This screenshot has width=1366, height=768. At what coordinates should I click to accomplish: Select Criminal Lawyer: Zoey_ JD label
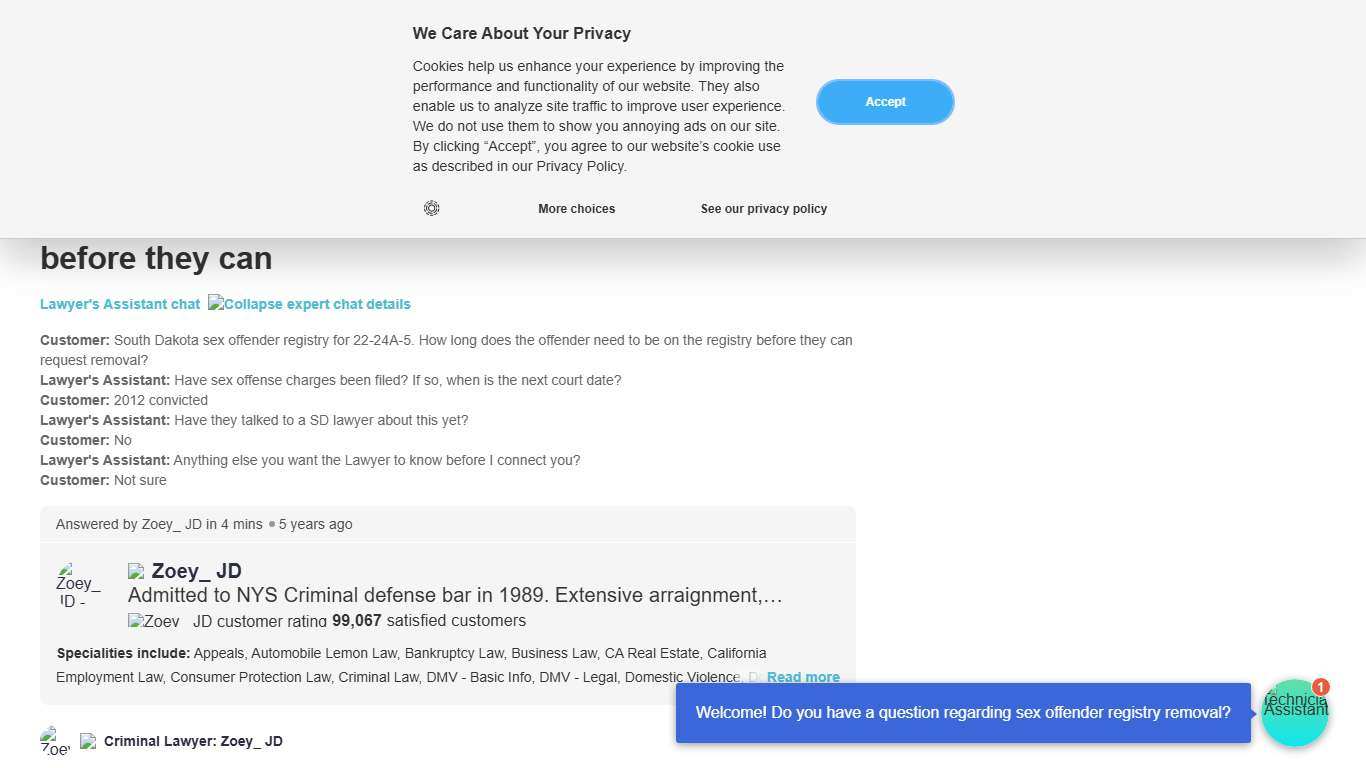tap(193, 741)
